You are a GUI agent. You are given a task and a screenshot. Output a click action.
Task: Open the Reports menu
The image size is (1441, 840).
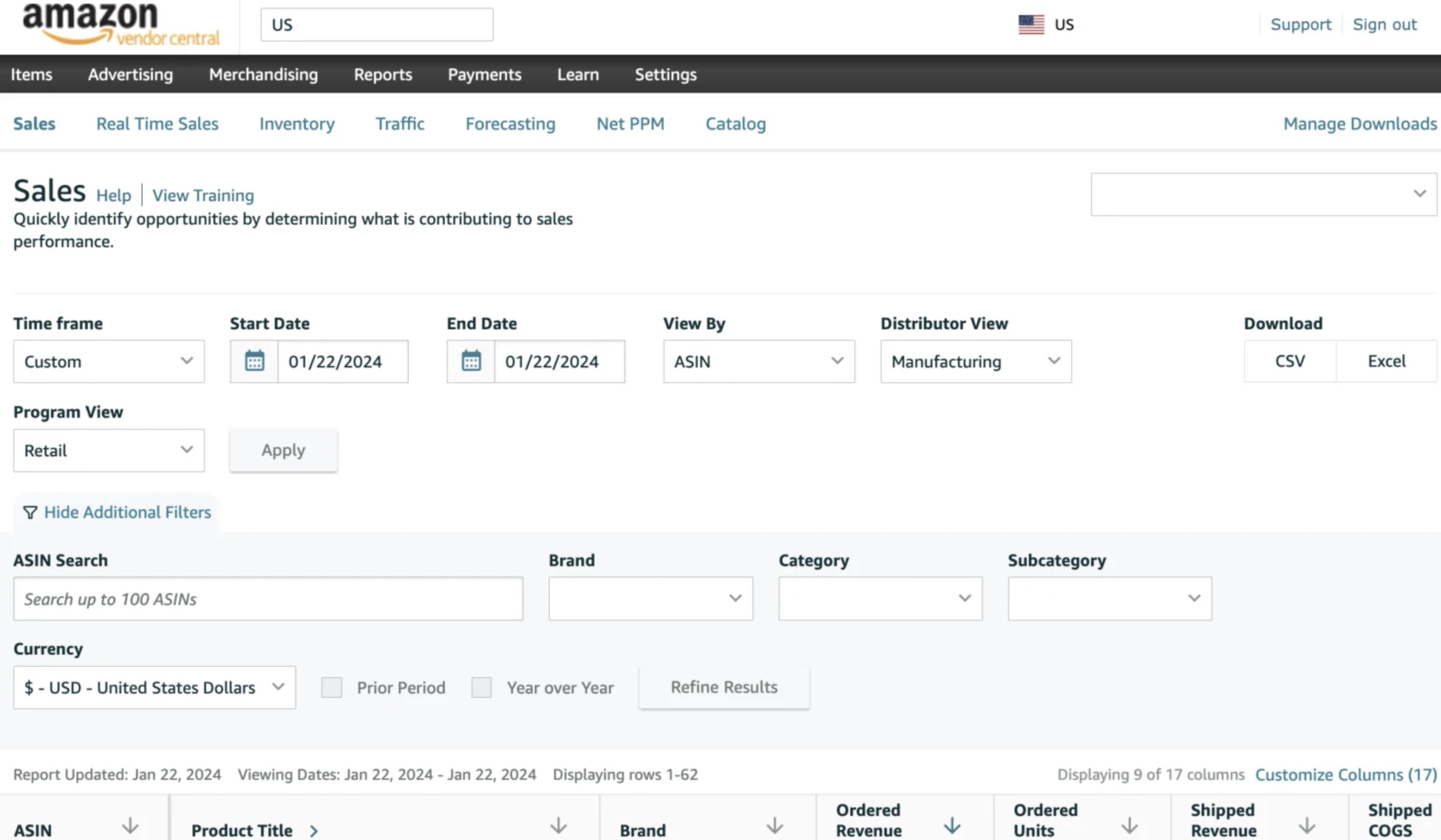(x=383, y=74)
